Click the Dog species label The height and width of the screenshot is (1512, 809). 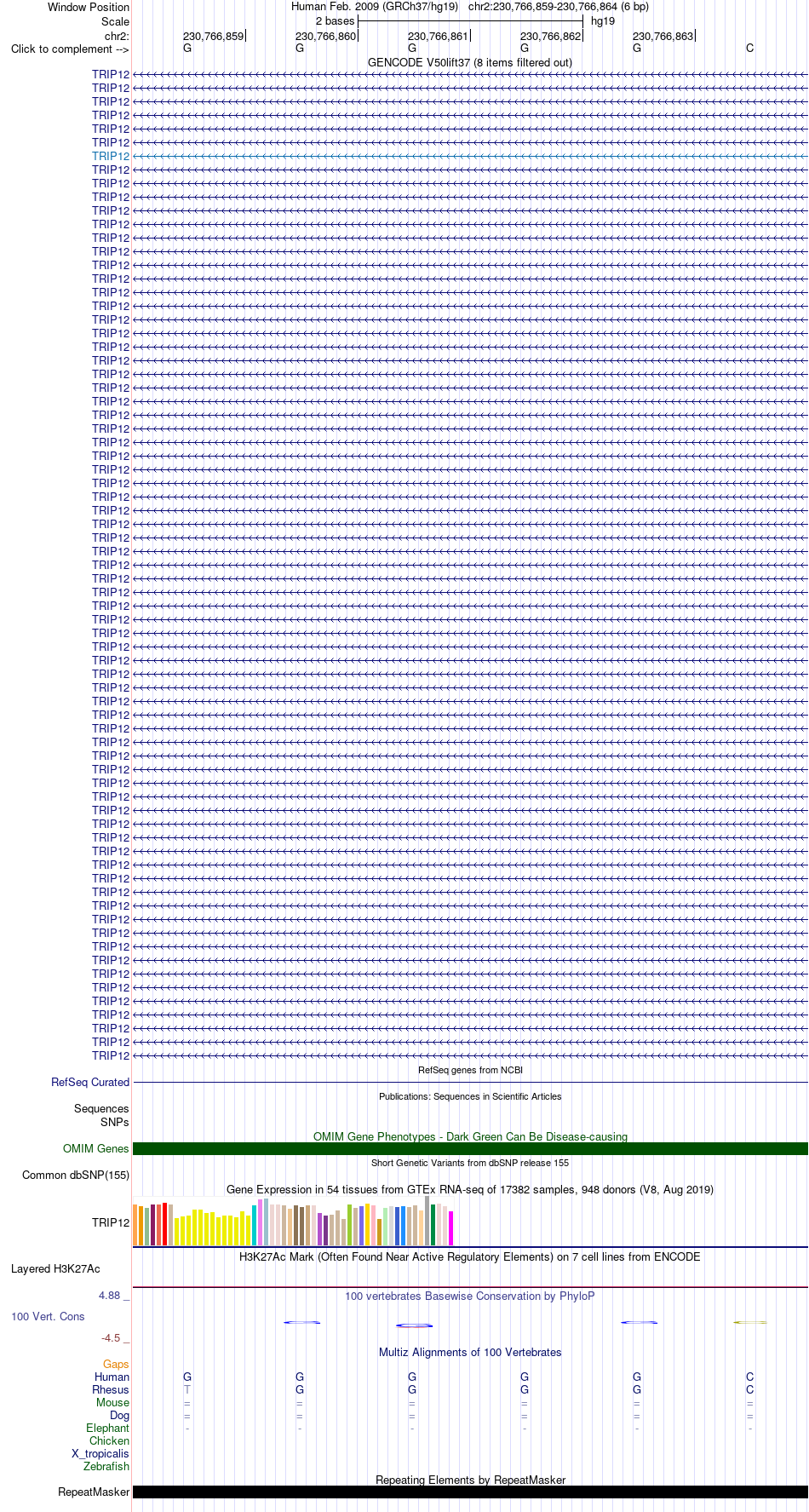pos(119,1416)
